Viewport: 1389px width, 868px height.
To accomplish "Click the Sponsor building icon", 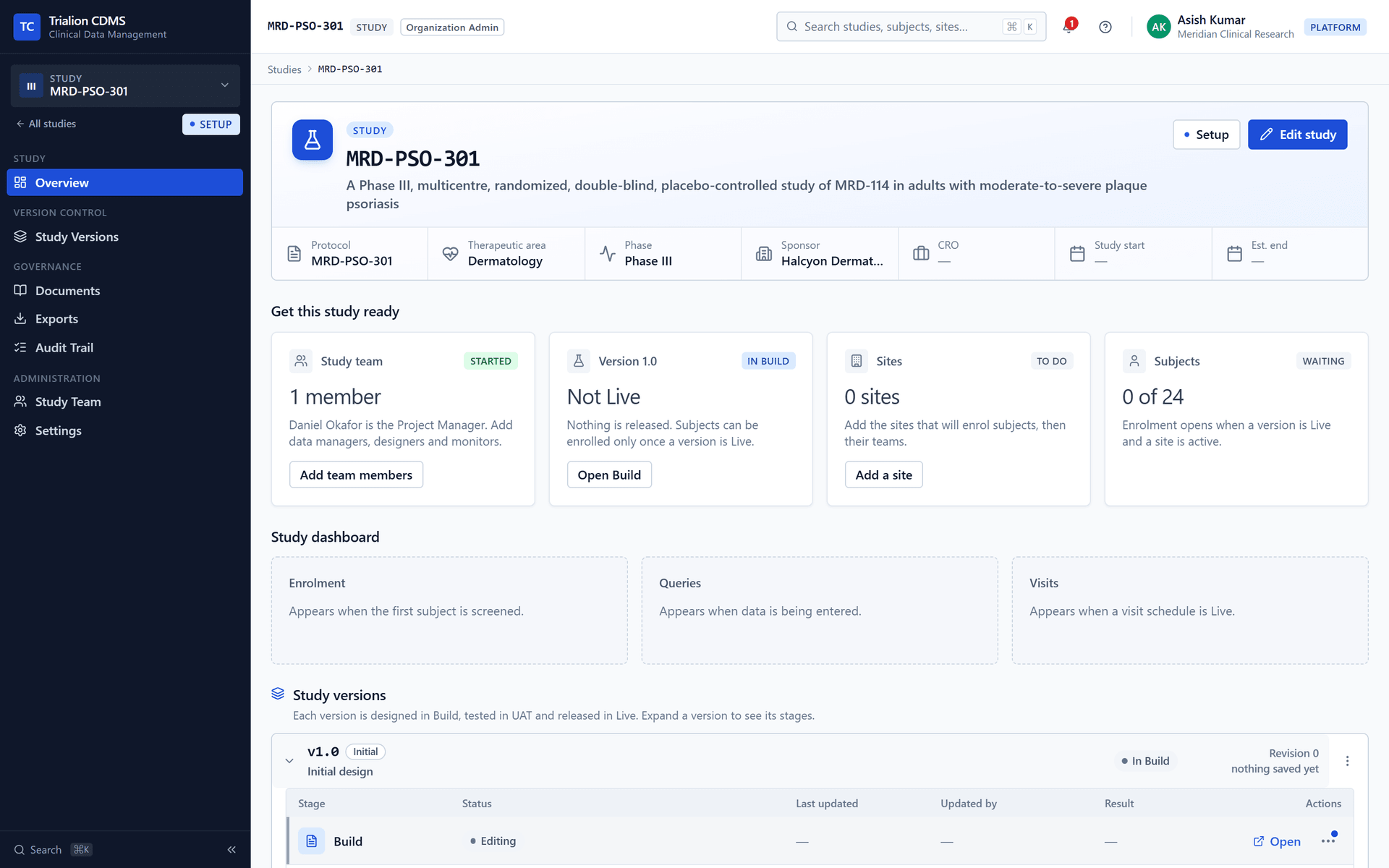I will pyautogui.click(x=764, y=254).
